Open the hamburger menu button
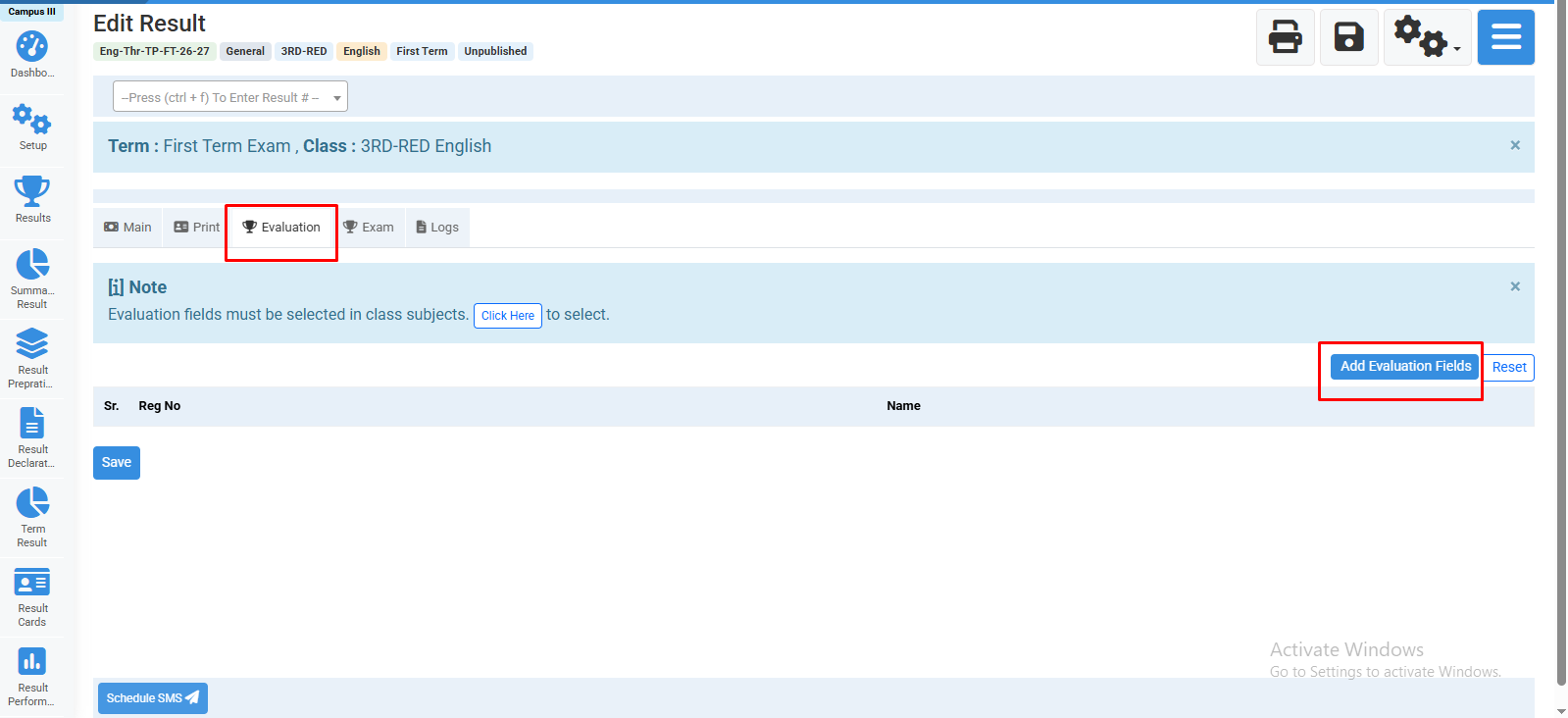This screenshot has width=1568, height=718. 1506,37
